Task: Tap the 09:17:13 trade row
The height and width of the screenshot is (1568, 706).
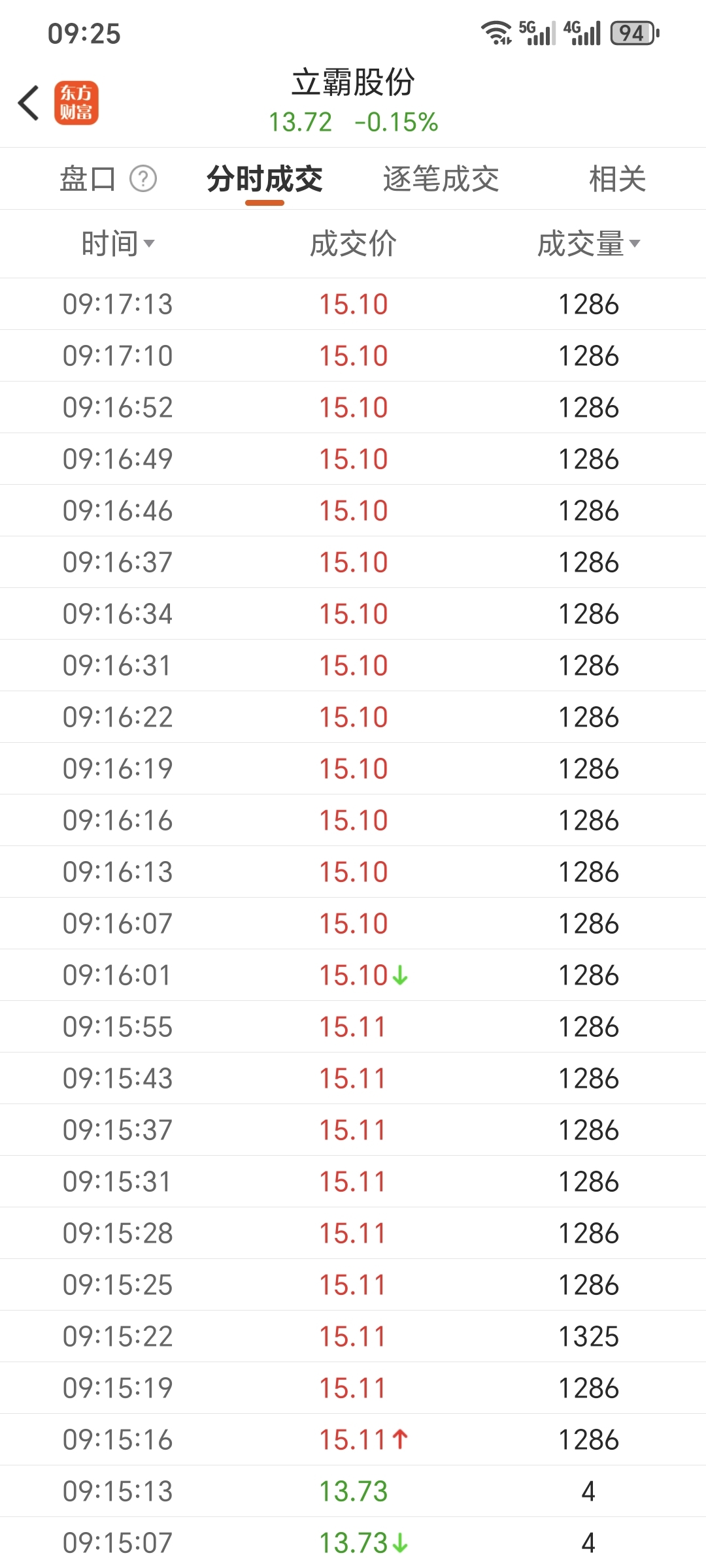Action: (353, 304)
